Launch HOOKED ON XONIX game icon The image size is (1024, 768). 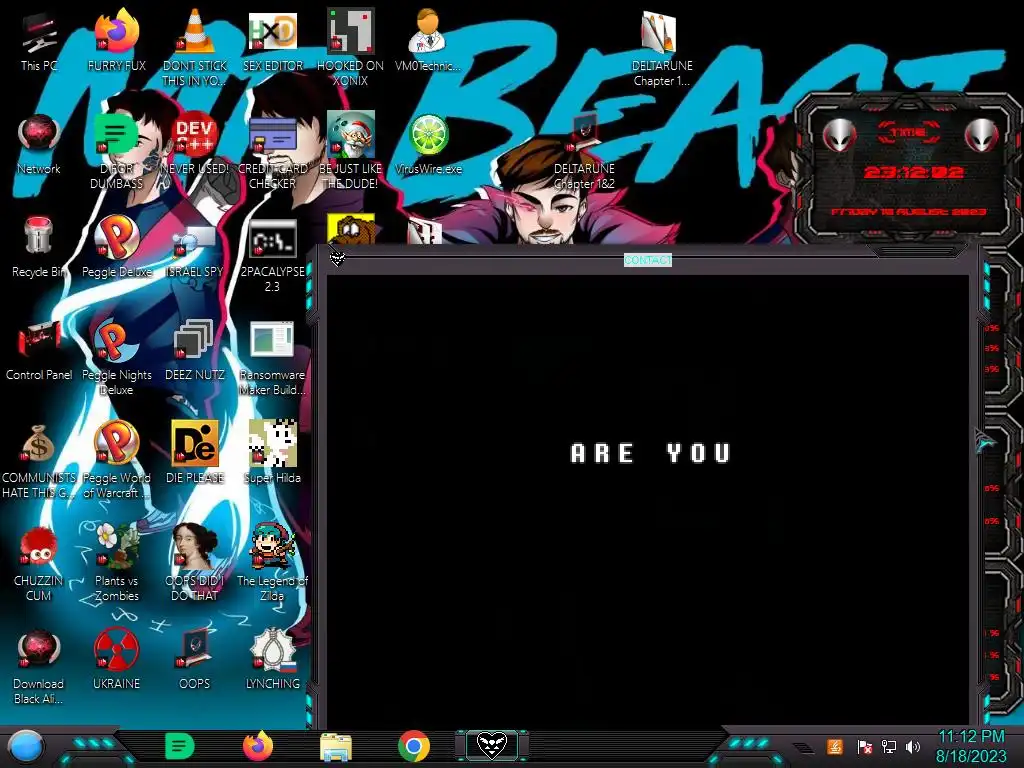pyautogui.click(x=350, y=47)
